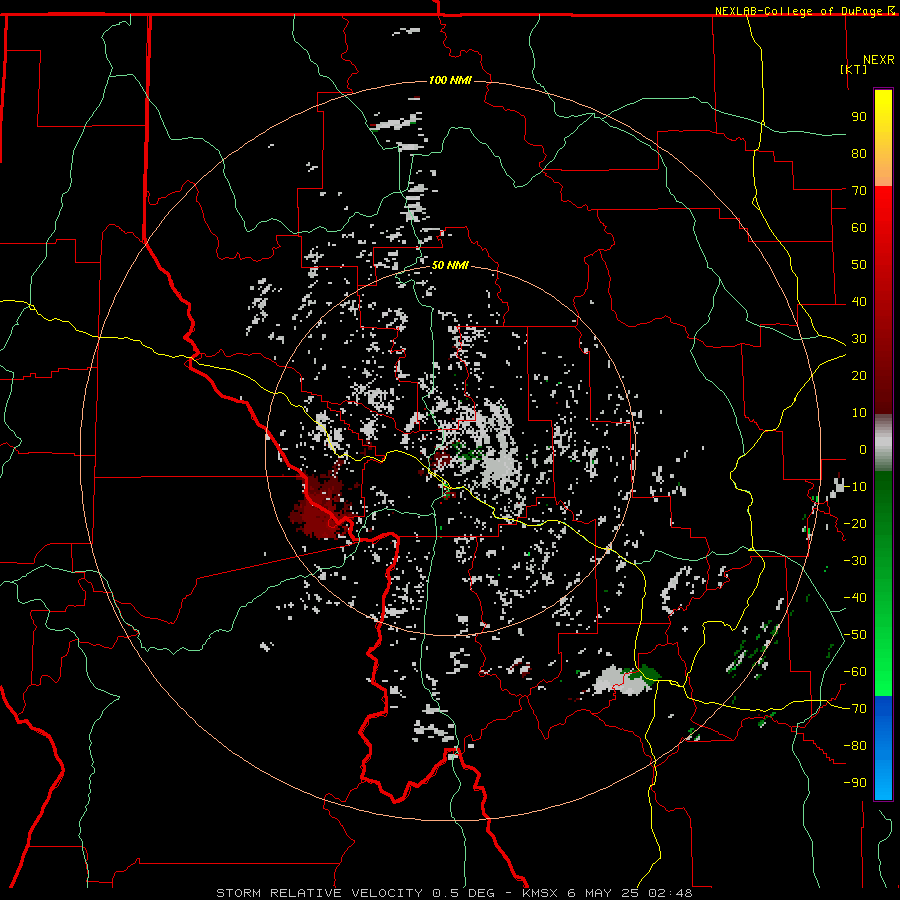
Task: Click the '30' value on the velocity scale
Action: [x=859, y=339]
